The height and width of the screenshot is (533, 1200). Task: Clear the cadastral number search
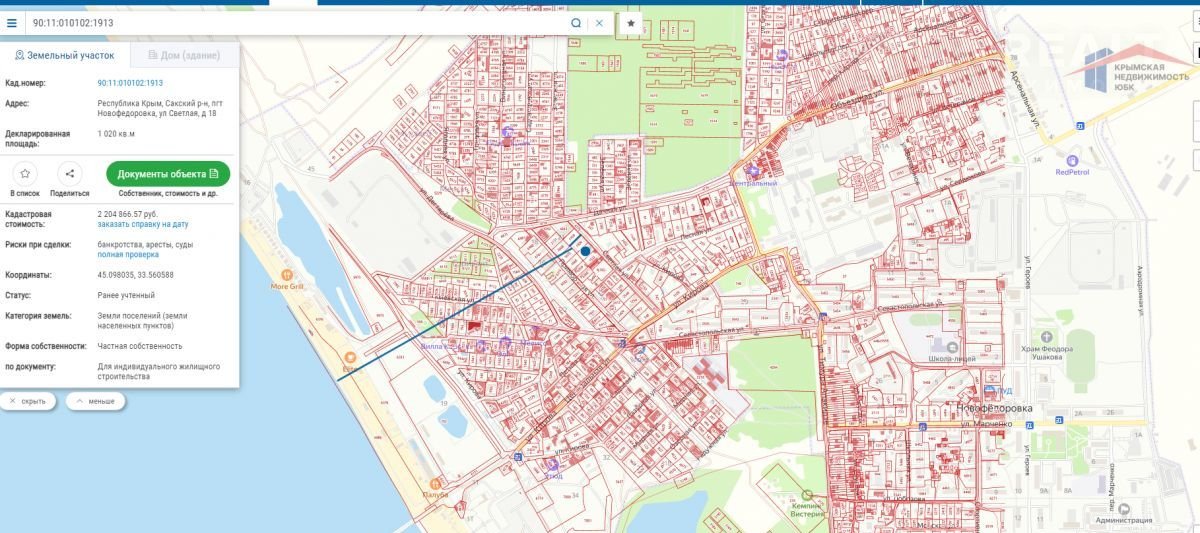(x=599, y=22)
